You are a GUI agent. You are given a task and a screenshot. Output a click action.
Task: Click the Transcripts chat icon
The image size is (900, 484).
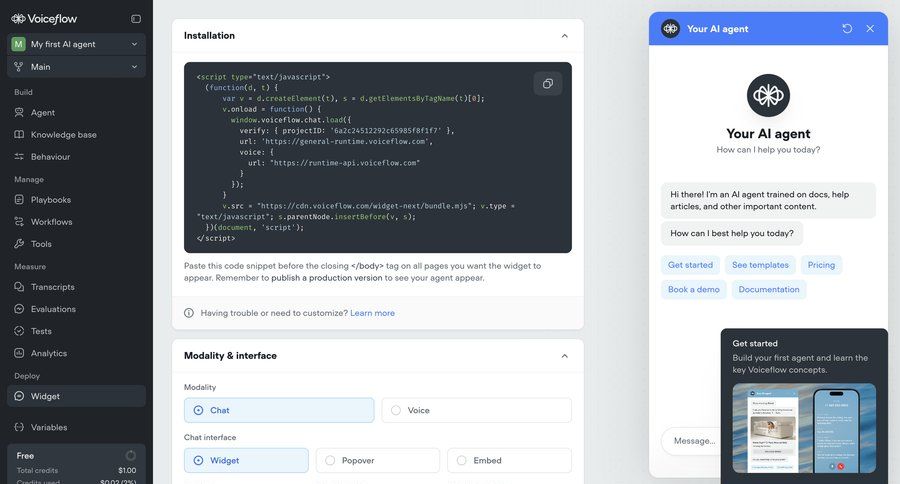[19, 287]
